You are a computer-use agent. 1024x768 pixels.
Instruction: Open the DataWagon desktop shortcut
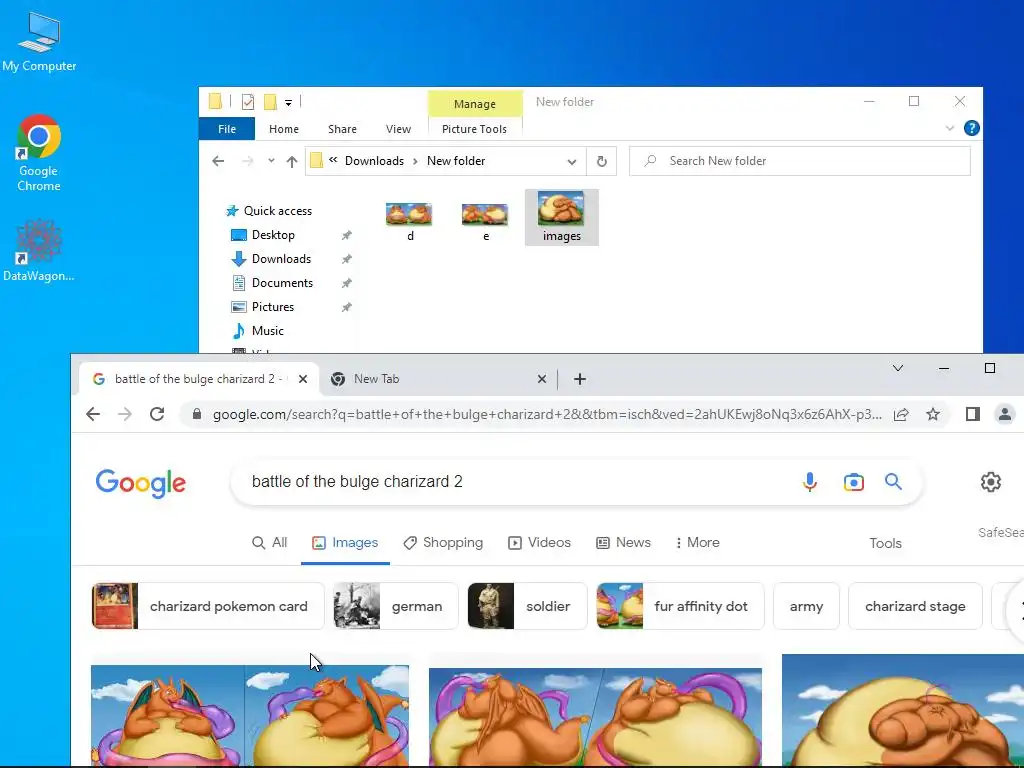click(39, 251)
